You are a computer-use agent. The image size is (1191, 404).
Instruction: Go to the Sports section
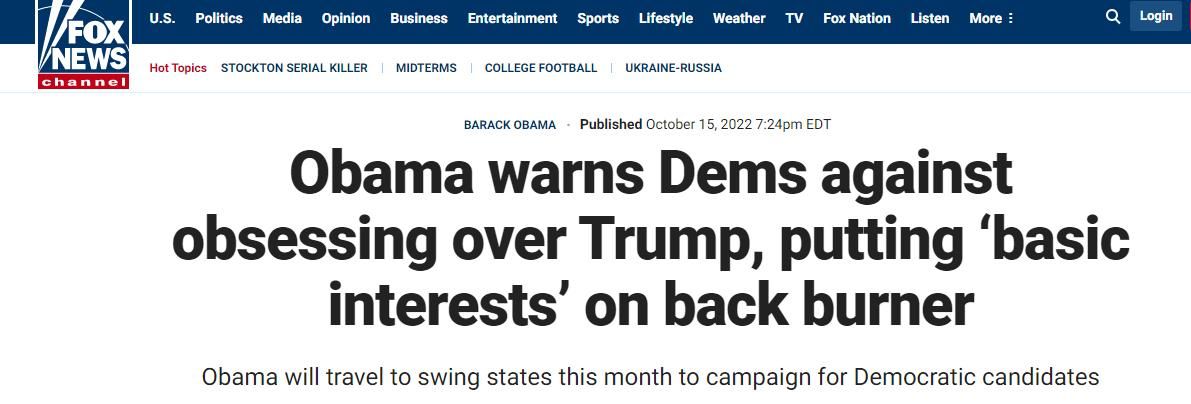pyautogui.click(x=598, y=18)
